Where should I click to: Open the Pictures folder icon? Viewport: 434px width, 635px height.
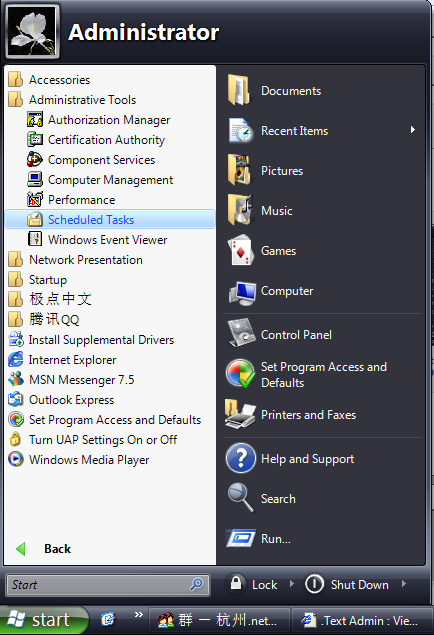coord(239,170)
